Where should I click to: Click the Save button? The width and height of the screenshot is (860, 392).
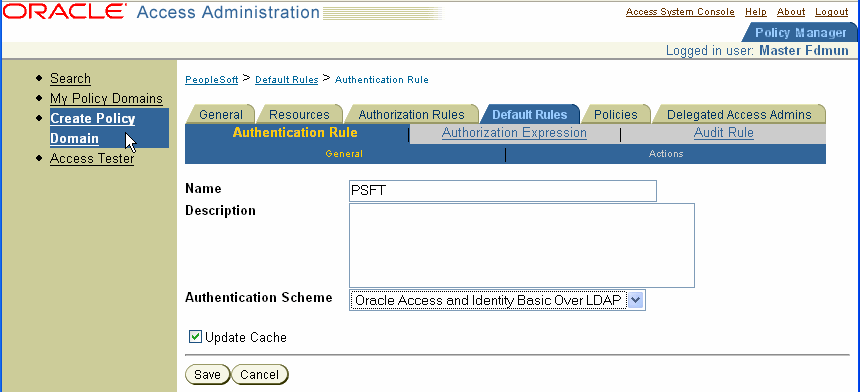[x=207, y=374]
